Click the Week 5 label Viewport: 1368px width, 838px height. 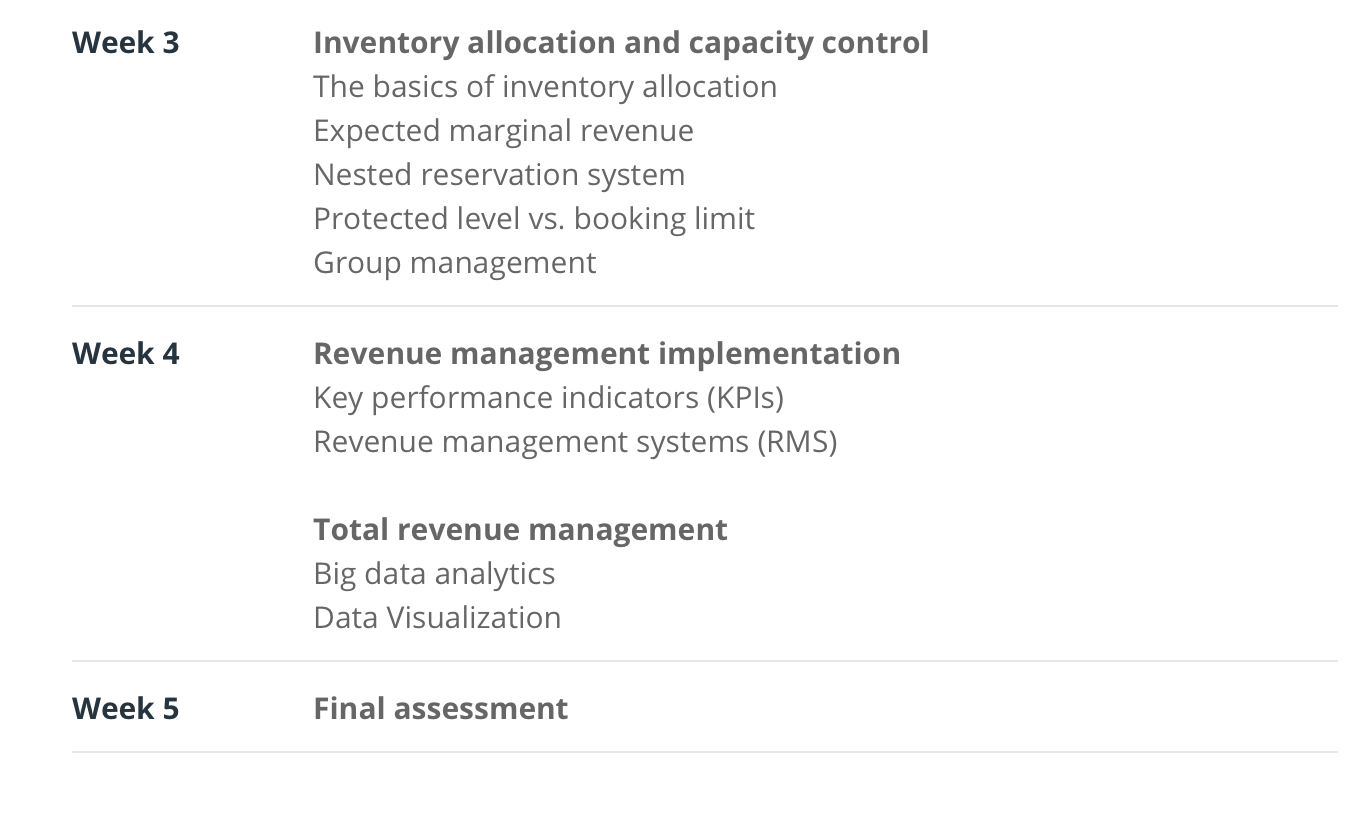click(x=126, y=709)
